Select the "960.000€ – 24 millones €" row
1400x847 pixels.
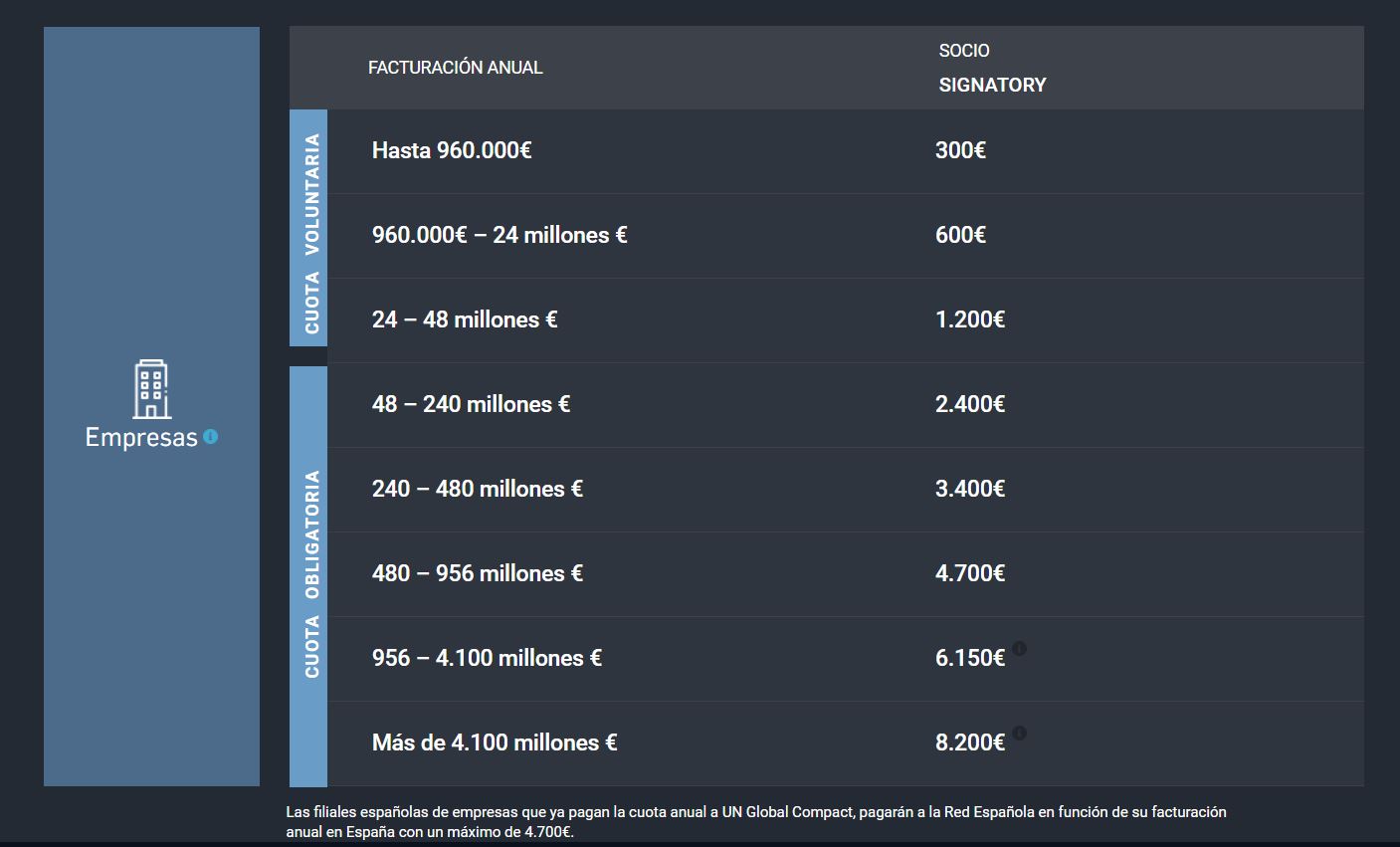pos(500,235)
